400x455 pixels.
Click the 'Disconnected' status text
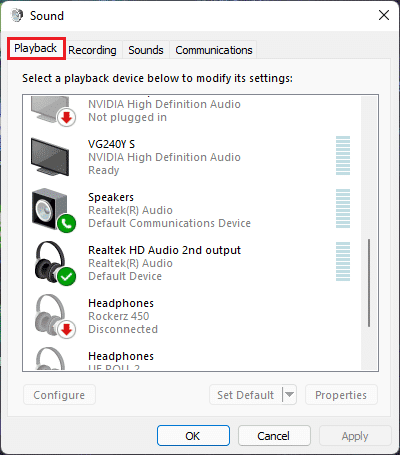click(x=123, y=329)
